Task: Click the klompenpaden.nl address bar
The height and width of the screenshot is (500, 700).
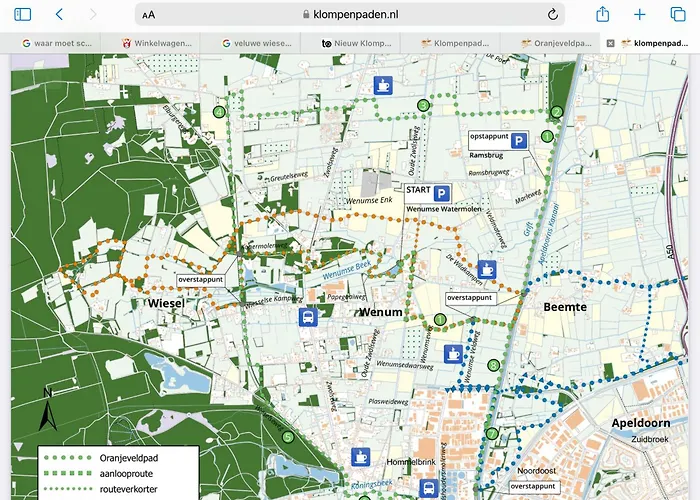Action: pyautogui.click(x=350, y=15)
